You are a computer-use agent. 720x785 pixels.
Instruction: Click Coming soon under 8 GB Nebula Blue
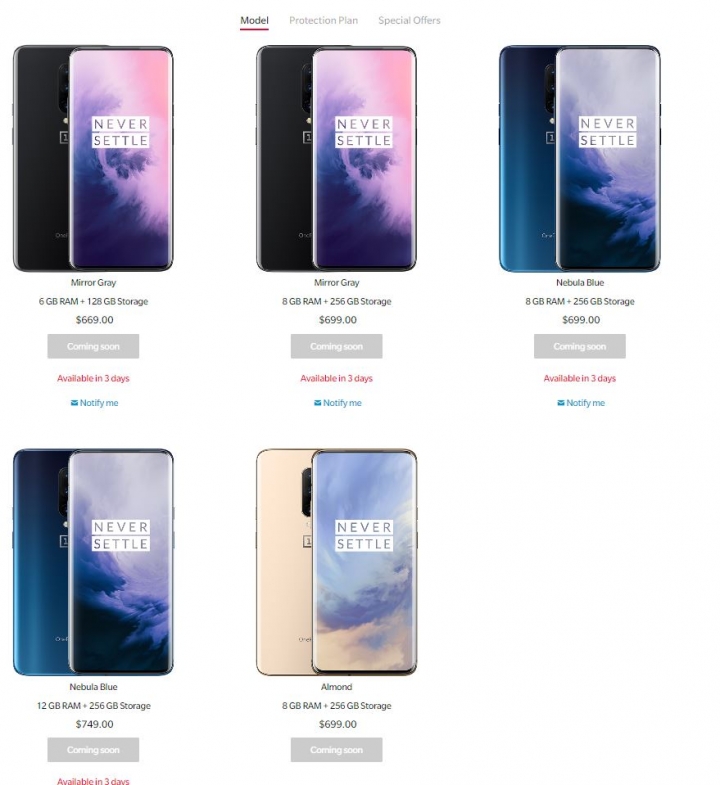coord(580,346)
